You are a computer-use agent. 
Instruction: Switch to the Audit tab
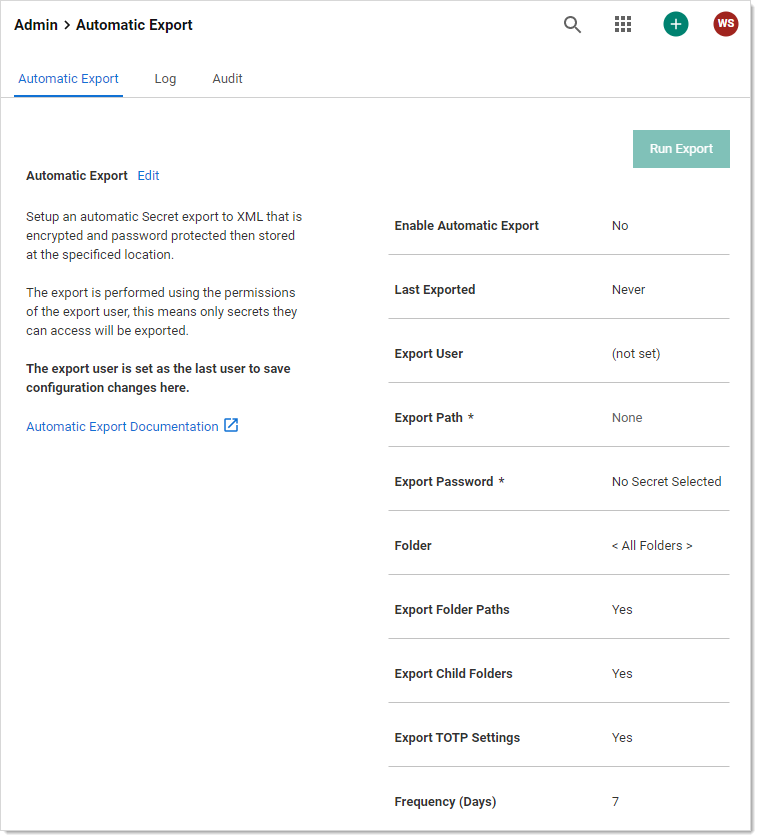pyautogui.click(x=227, y=79)
